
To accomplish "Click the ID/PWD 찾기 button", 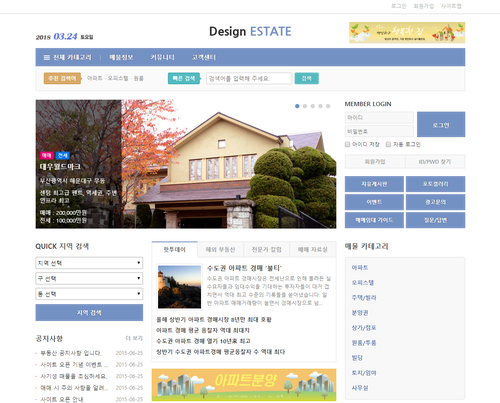I will pyautogui.click(x=435, y=162).
